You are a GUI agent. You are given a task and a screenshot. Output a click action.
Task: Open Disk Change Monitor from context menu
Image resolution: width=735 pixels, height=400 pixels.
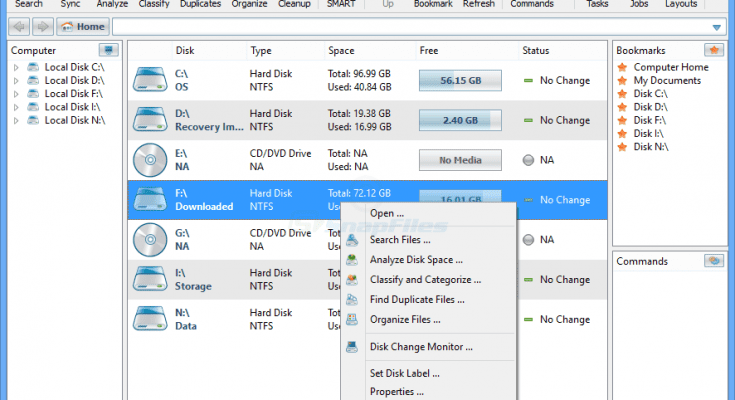[421, 347]
